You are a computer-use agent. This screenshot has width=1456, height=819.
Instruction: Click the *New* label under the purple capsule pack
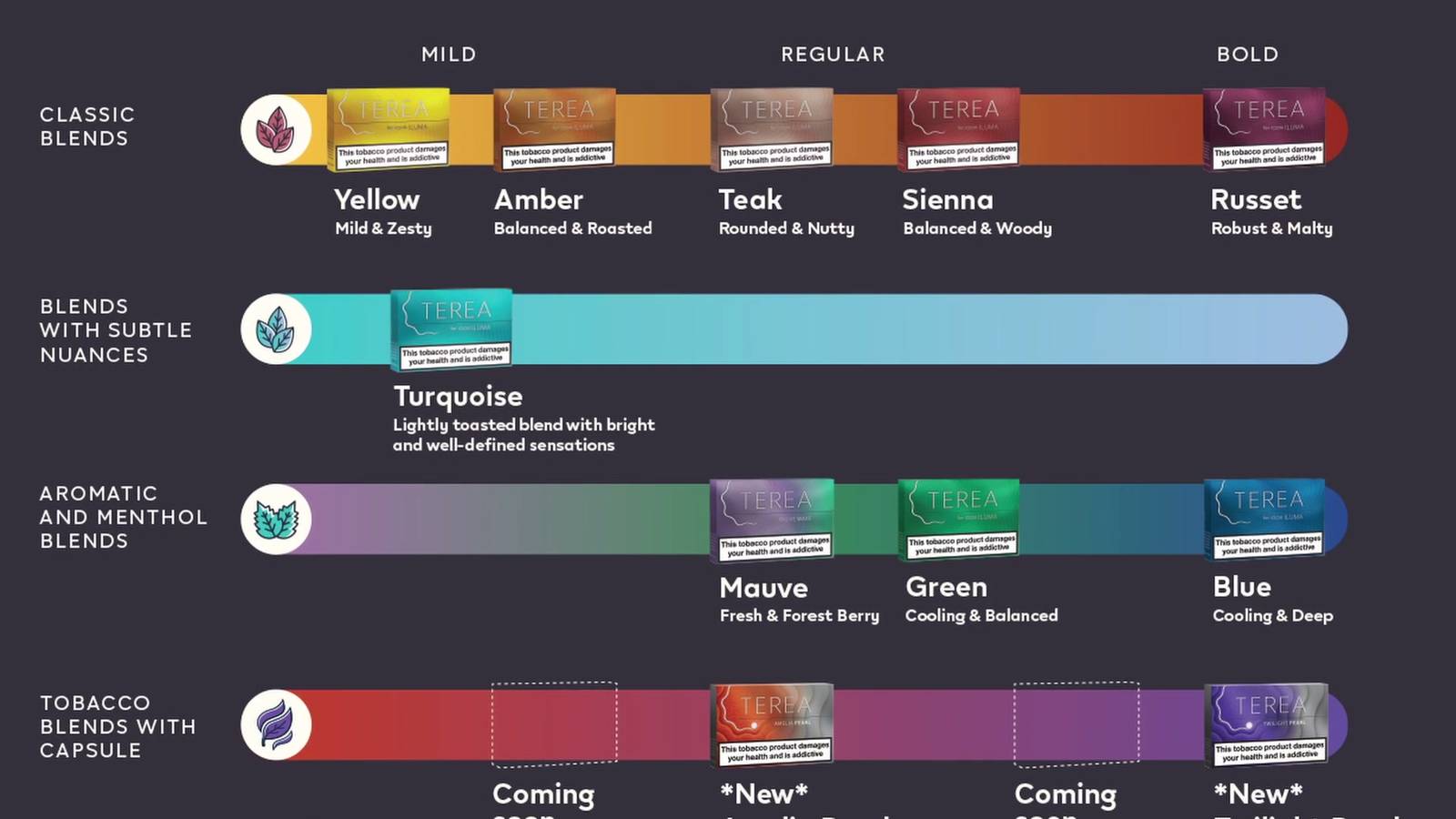click(1259, 794)
